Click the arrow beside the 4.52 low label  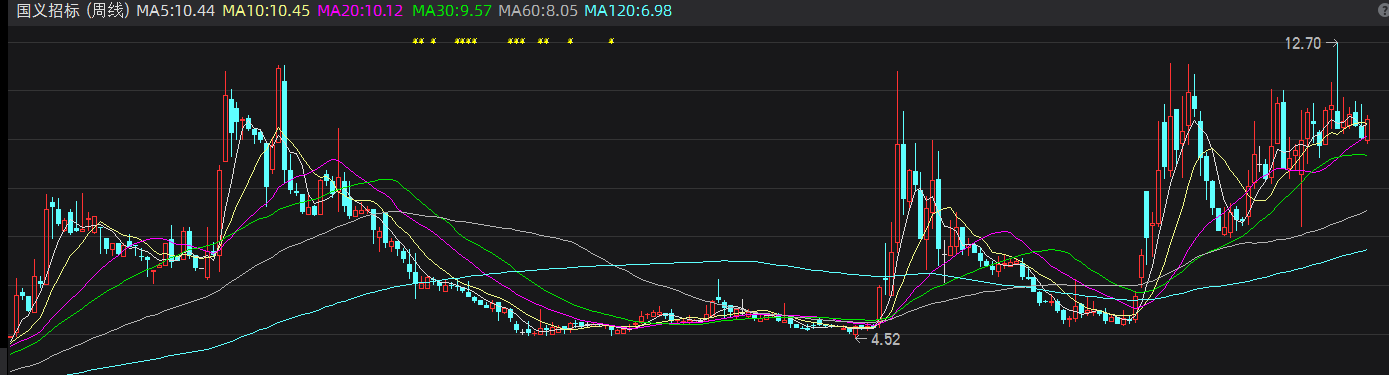(x=860, y=339)
